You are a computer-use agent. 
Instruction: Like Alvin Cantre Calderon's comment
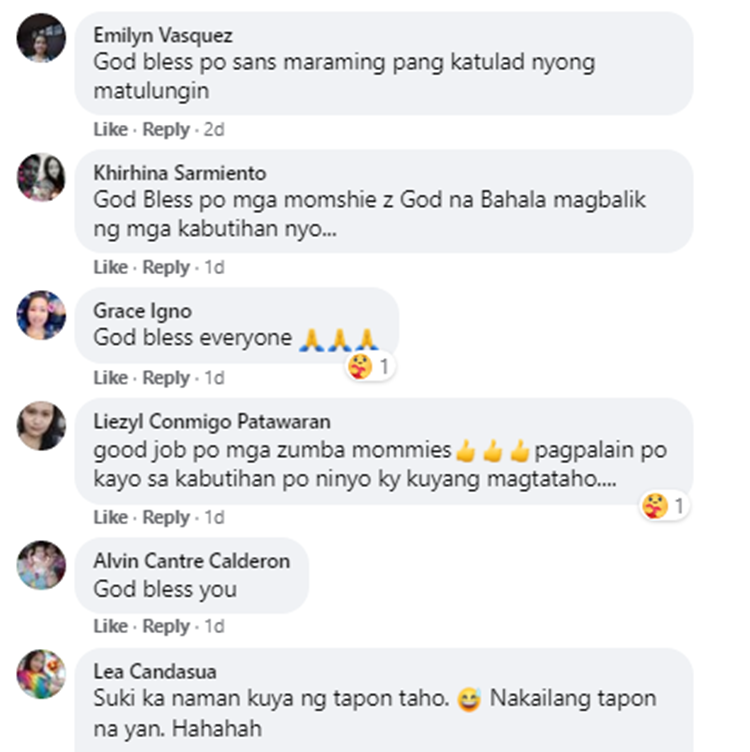click(111, 626)
